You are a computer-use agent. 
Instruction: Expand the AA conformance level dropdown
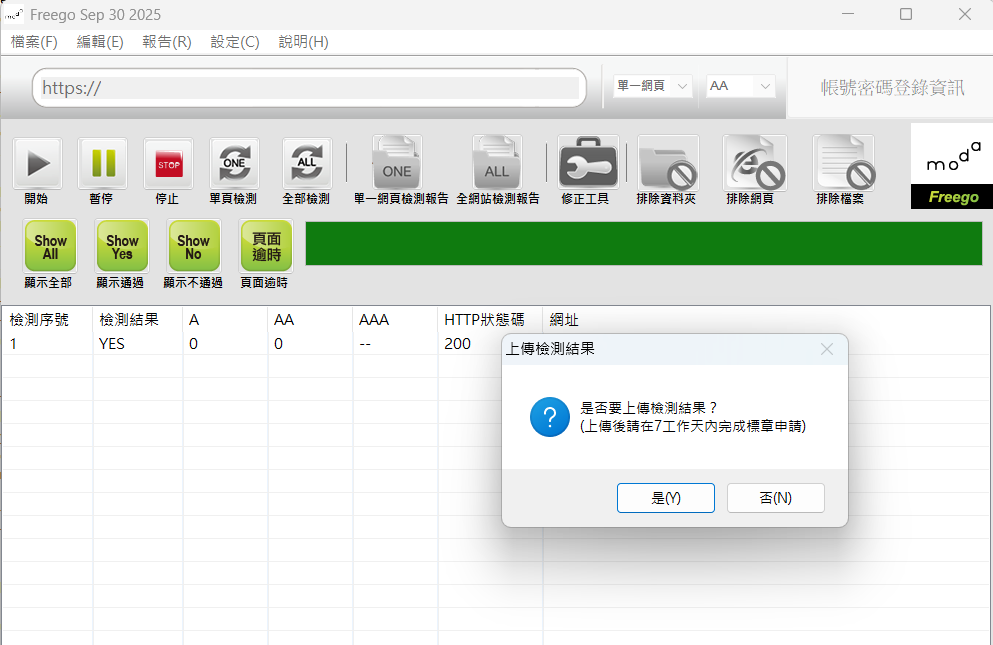[x=741, y=87]
